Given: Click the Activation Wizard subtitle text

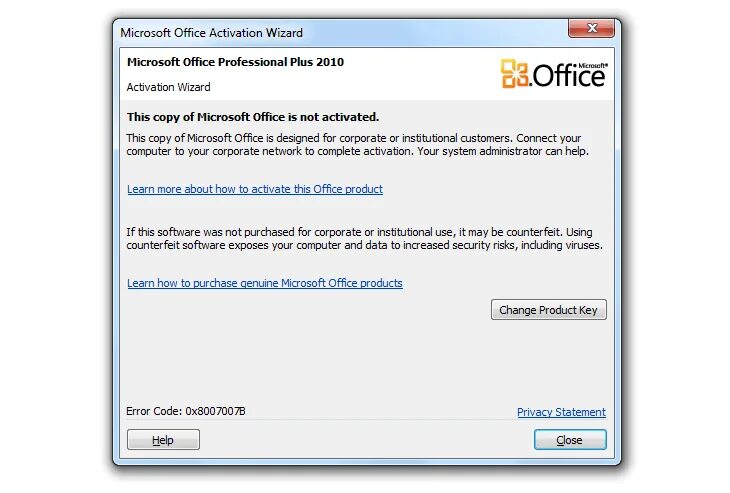Looking at the screenshot, I should point(168,87).
